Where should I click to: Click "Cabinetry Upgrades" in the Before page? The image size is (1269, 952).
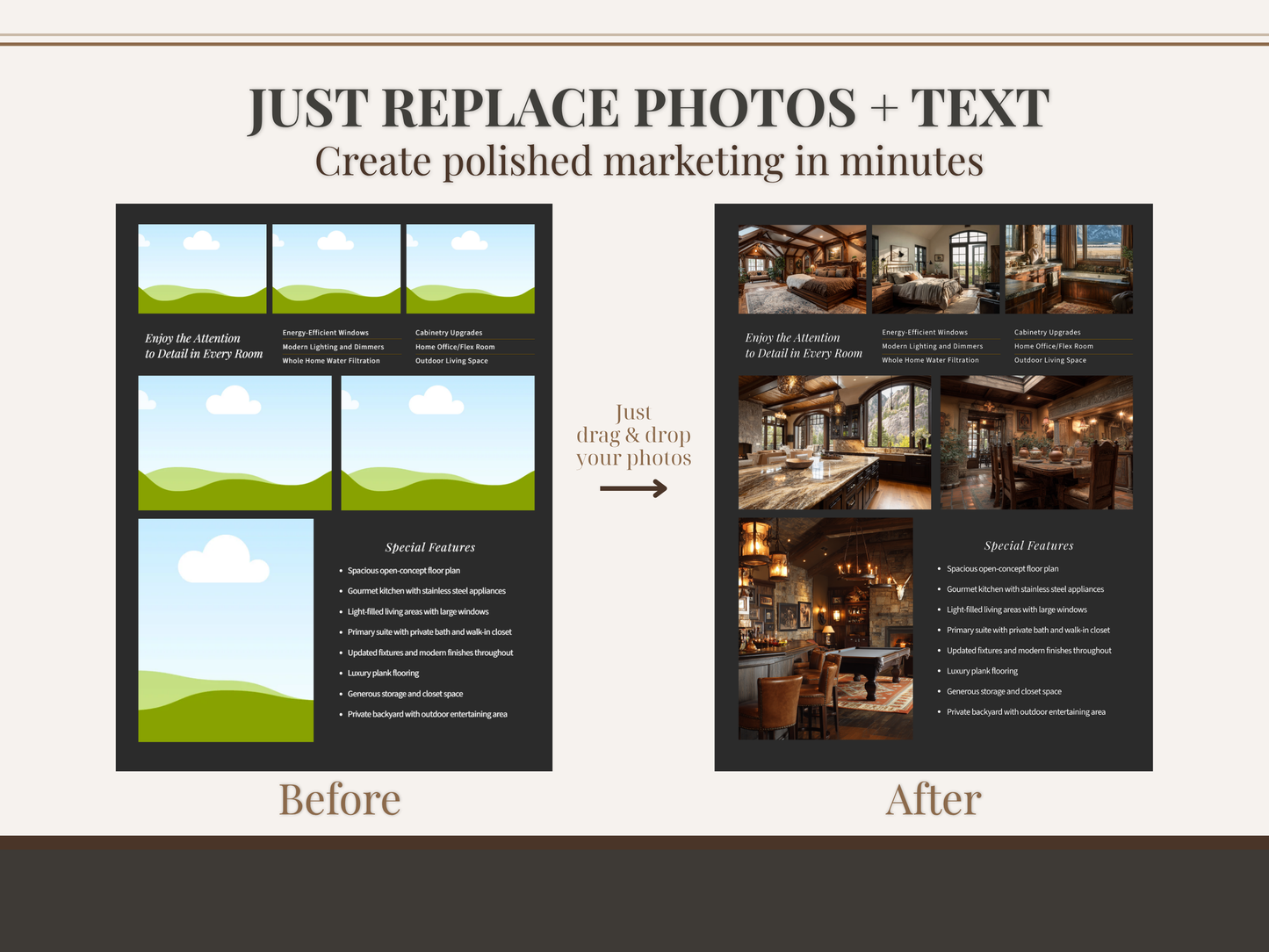click(449, 333)
